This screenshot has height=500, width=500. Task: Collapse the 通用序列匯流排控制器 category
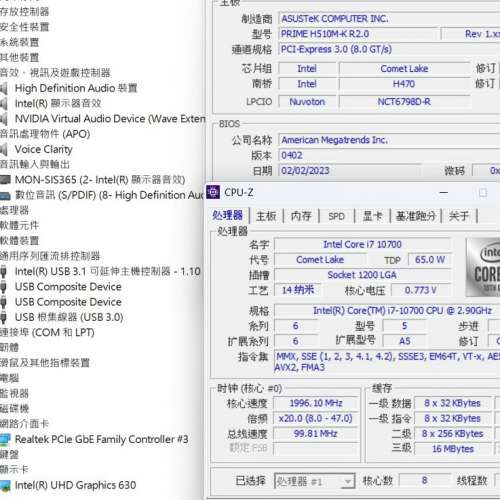50,256
